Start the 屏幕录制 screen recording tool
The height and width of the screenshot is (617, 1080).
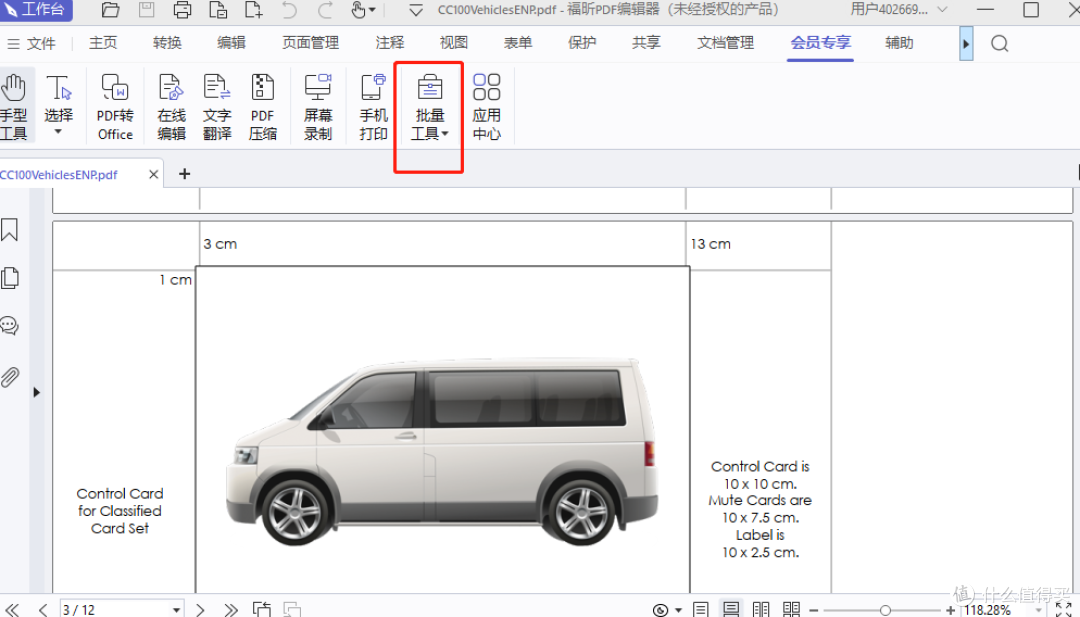(x=318, y=106)
